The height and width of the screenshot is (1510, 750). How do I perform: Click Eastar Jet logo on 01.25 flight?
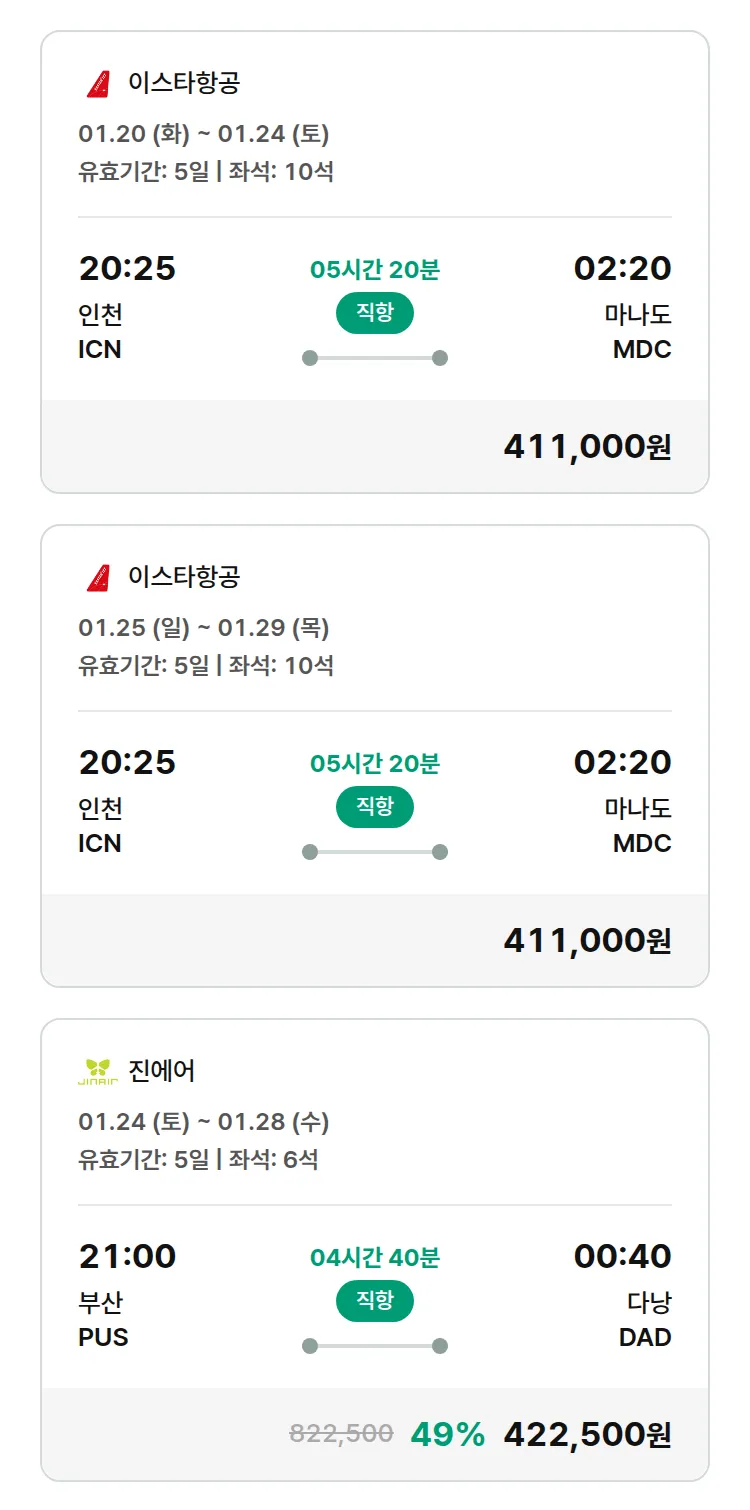98,578
